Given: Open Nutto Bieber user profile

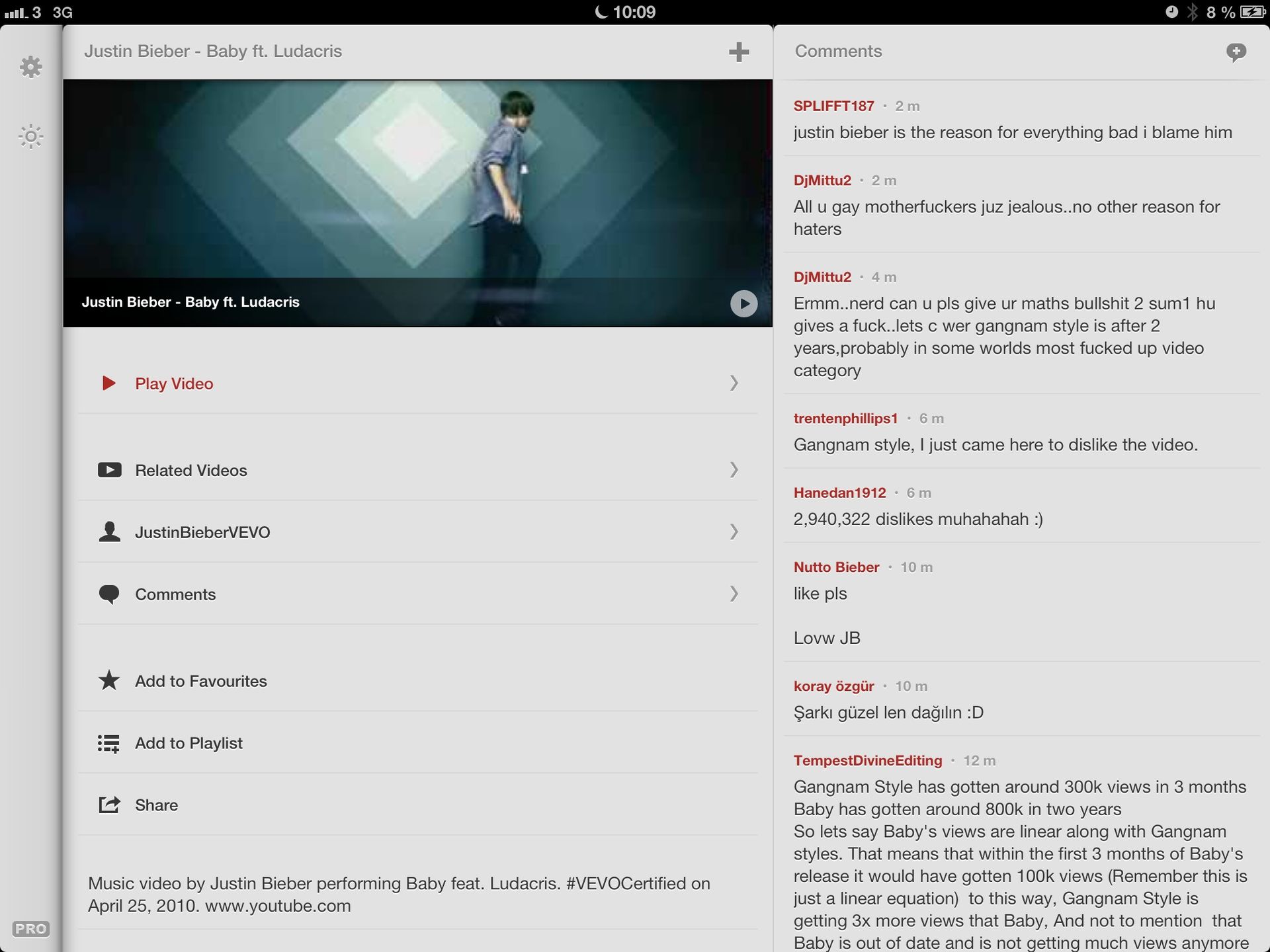Looking at the screenshot, I should pyautogui.click(x=836, y=567).
